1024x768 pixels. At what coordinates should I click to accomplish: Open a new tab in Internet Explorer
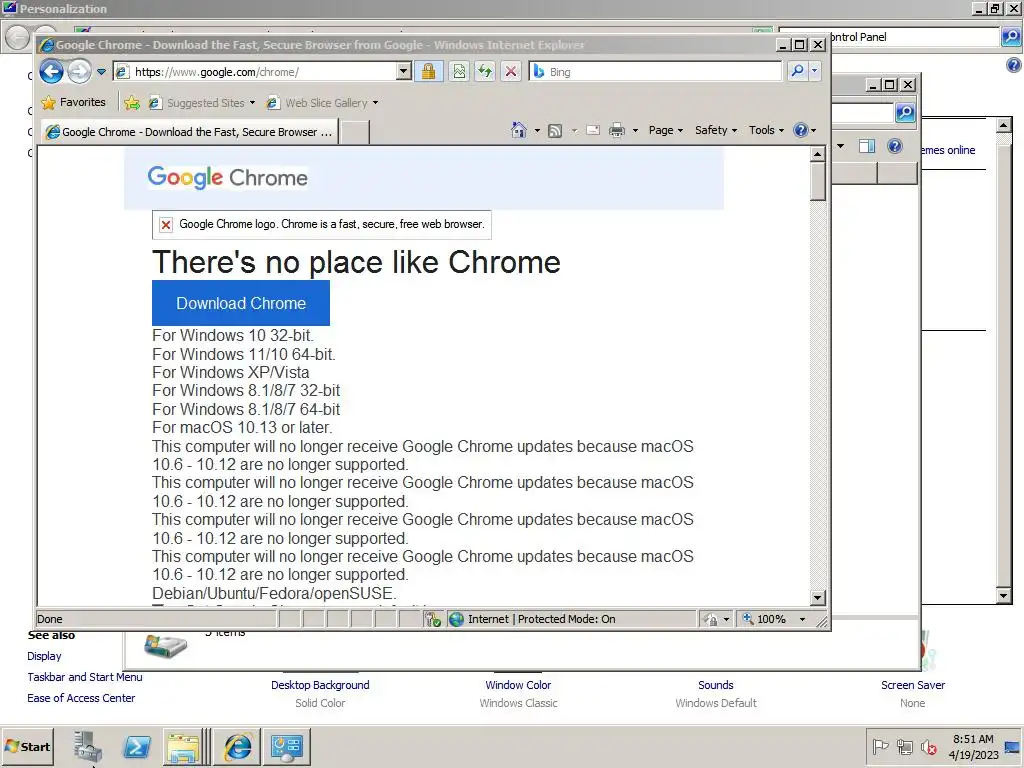point(355,132)
